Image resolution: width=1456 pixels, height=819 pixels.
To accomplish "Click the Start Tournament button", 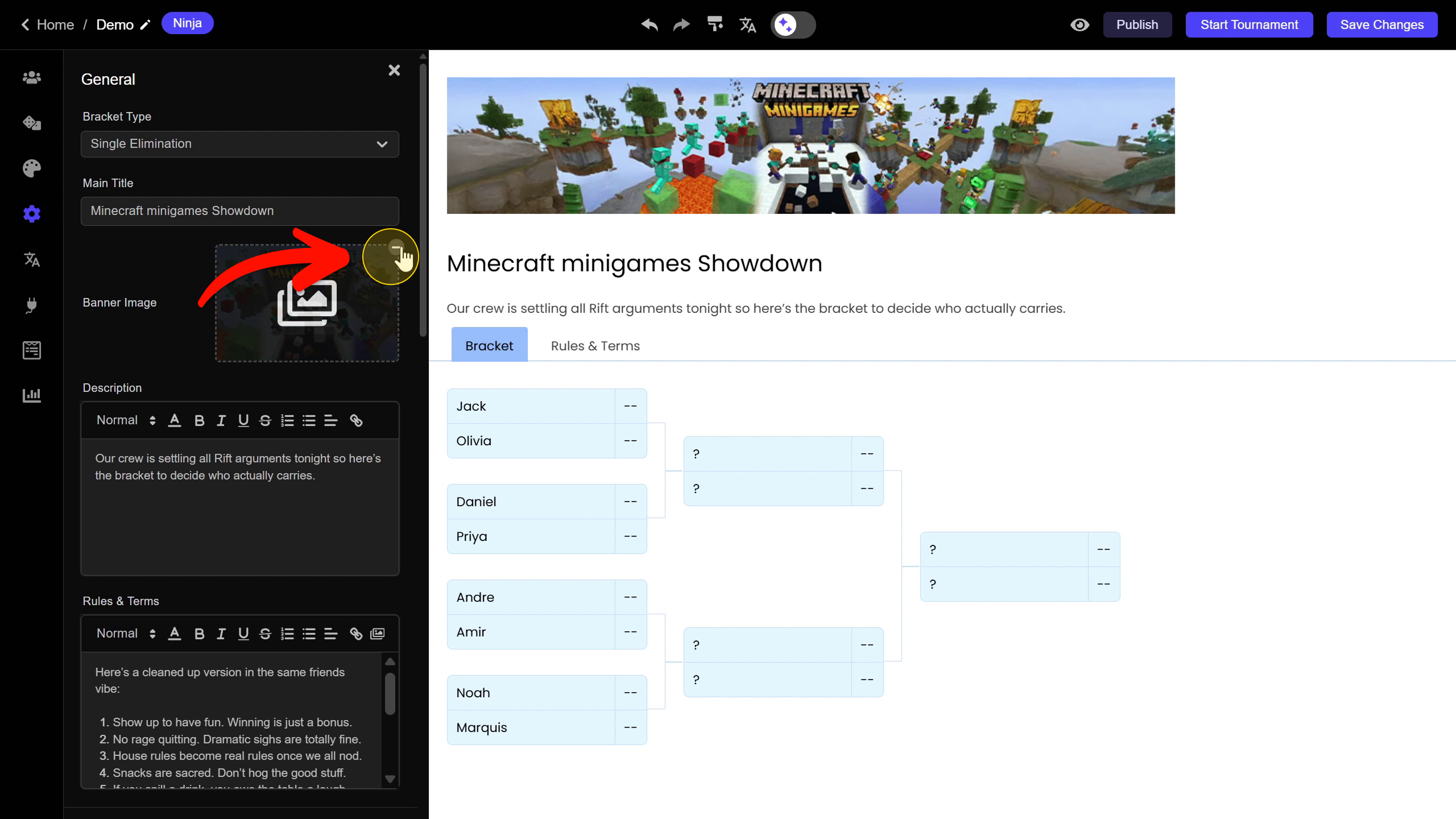I will [x=1249, y=24].
